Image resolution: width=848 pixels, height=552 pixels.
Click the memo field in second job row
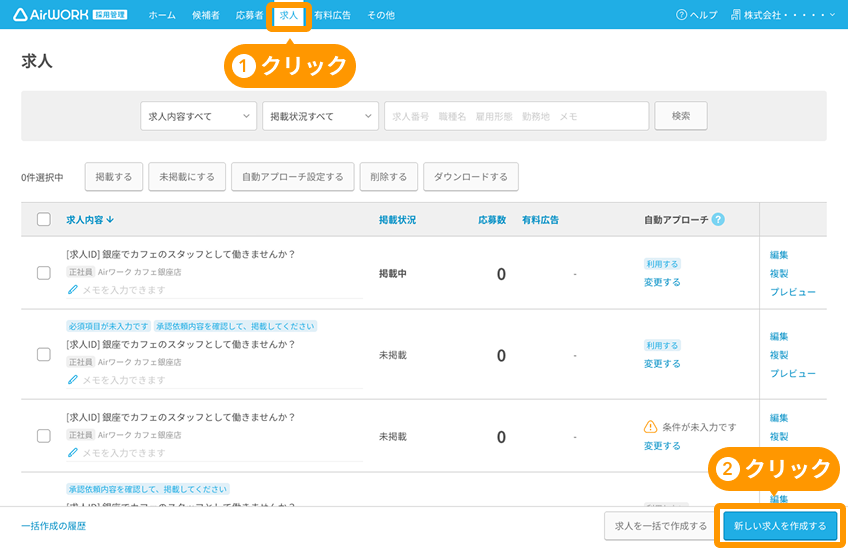coord(214,380)
